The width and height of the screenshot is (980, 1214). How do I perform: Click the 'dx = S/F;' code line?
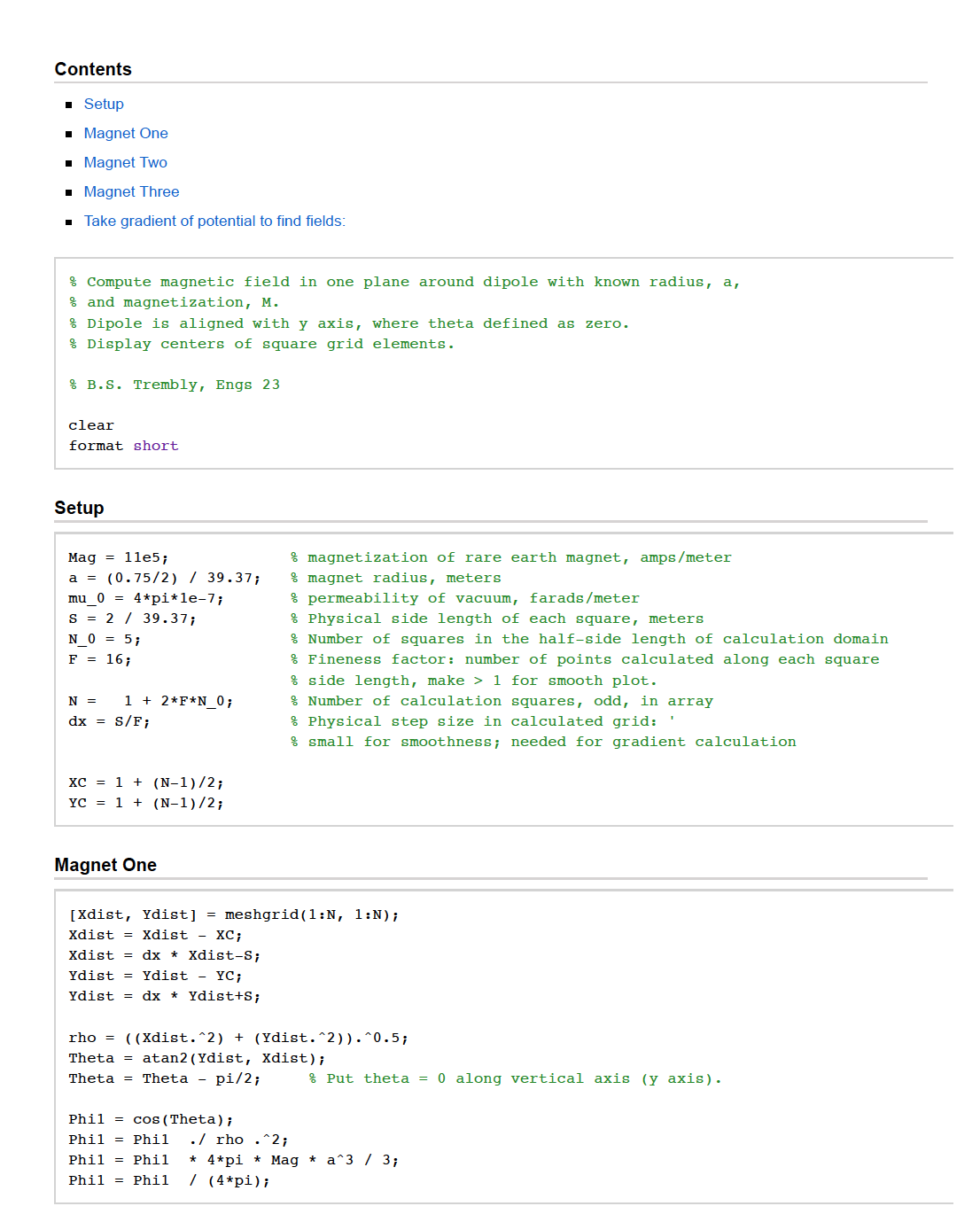[x=109, y=722]
